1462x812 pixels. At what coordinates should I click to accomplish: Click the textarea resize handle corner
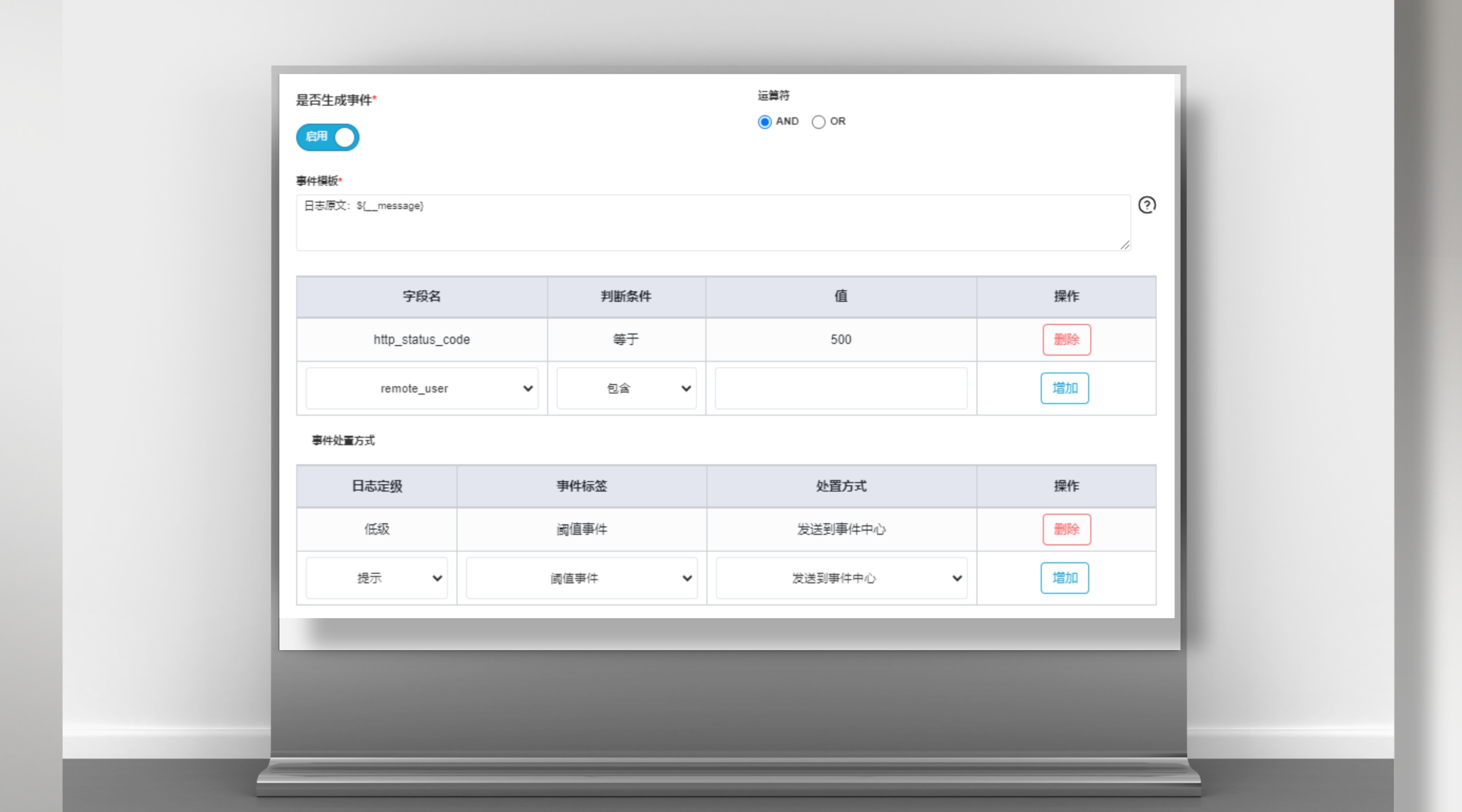tap(1125, 245)
